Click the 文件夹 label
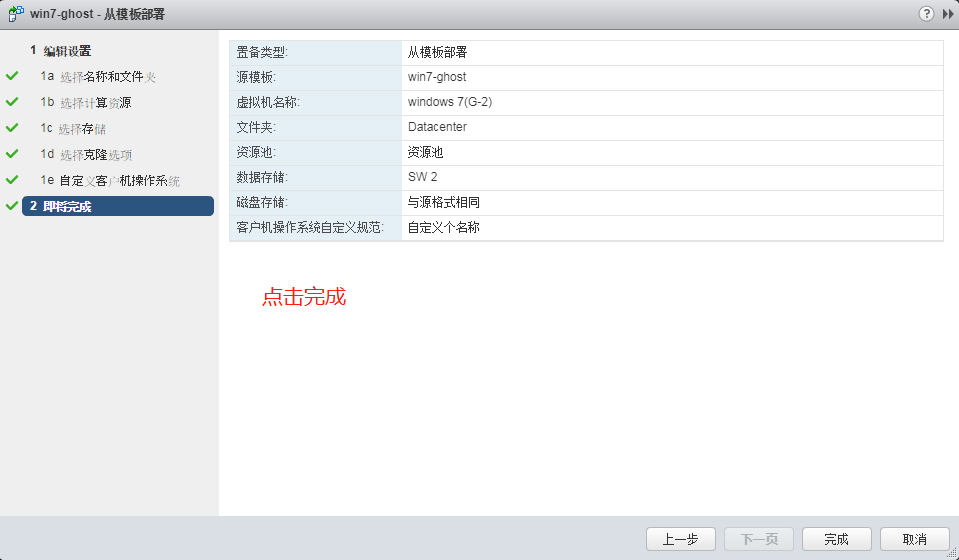The image size is (959, 560). [x=256, y=128]
